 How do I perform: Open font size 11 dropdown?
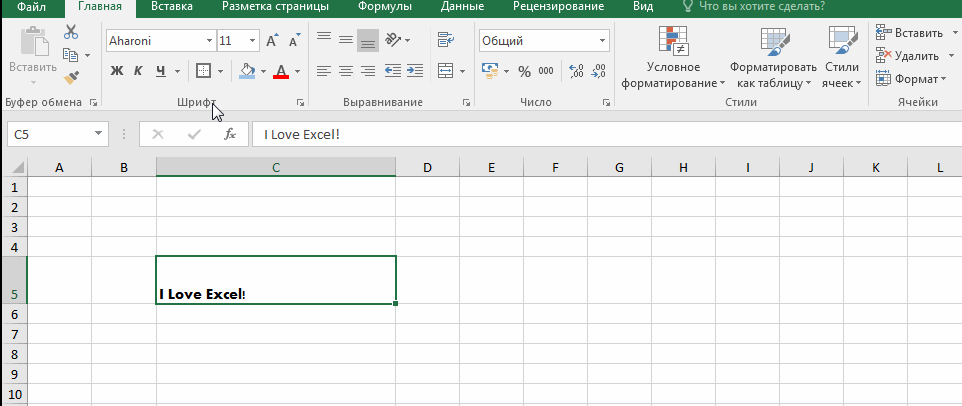point(253,41)
